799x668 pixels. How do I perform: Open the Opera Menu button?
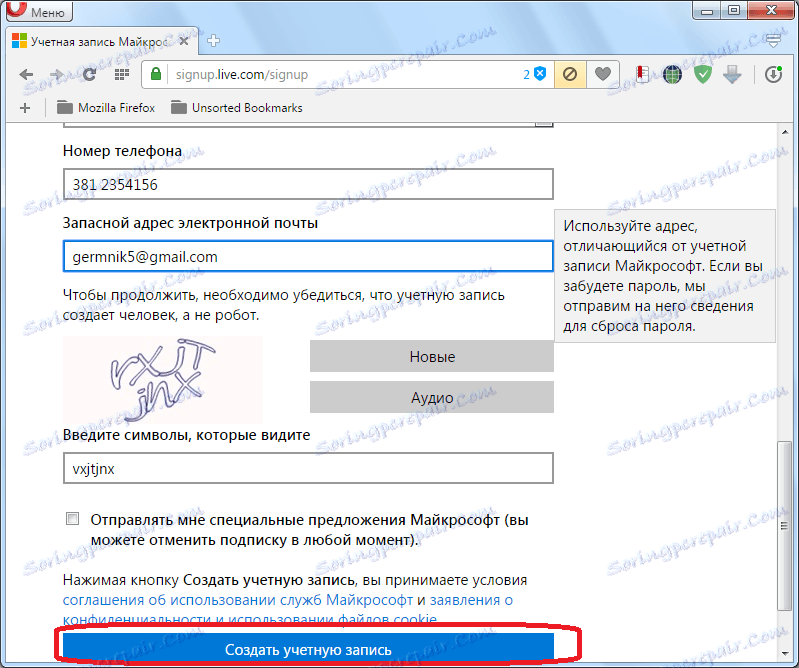pyautogui.click(x=39, y=10)
